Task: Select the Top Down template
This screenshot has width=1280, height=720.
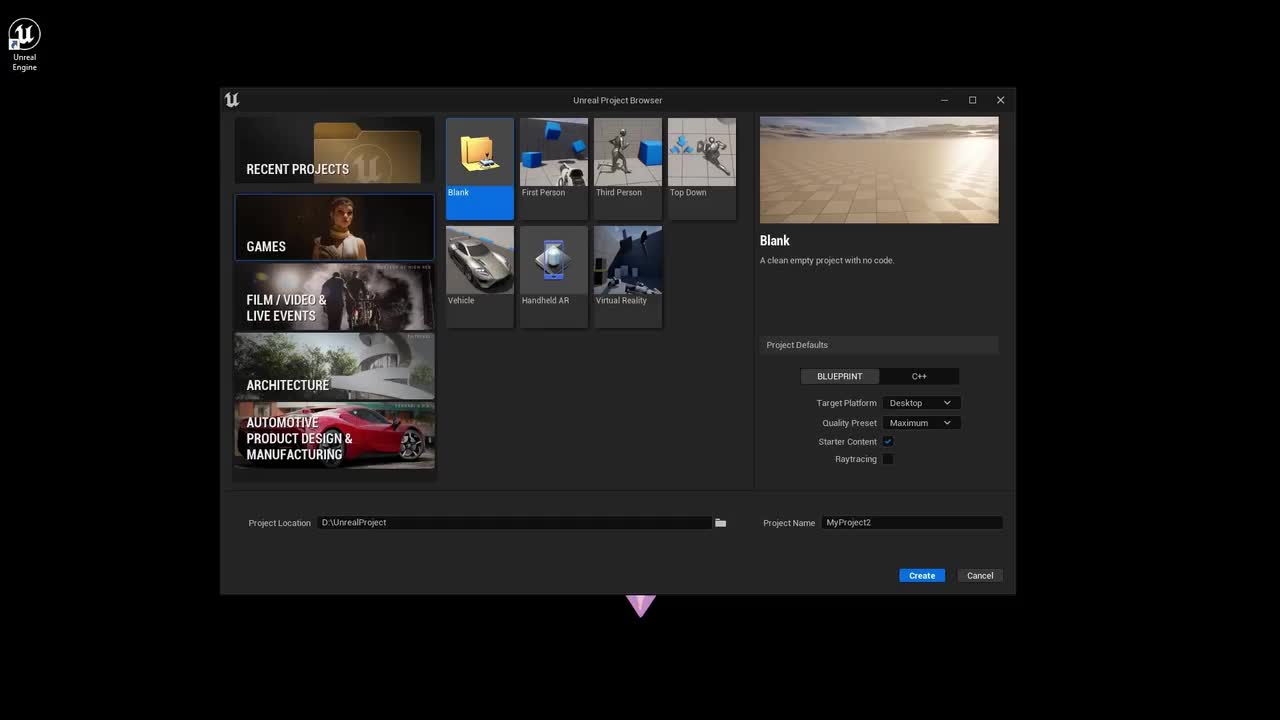Action: 702,168
